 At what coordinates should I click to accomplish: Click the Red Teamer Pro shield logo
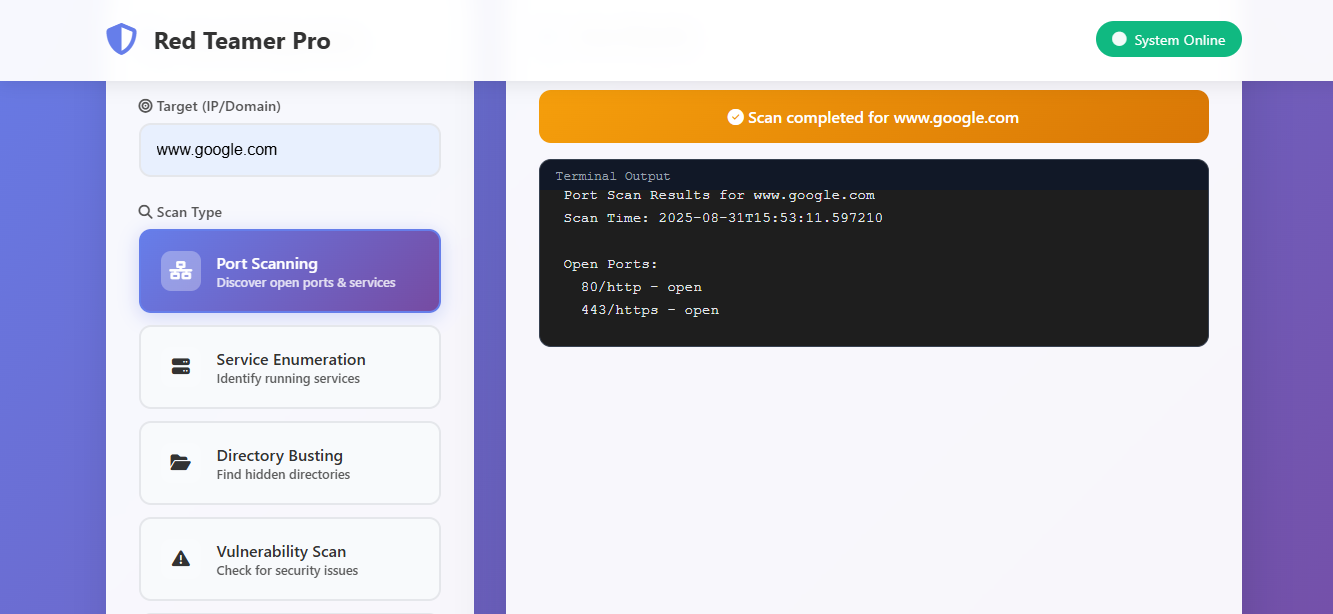click(121, 40)
